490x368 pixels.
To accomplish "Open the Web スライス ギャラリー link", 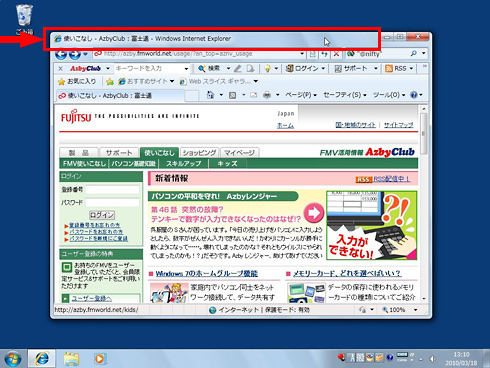I will (219, 81).
